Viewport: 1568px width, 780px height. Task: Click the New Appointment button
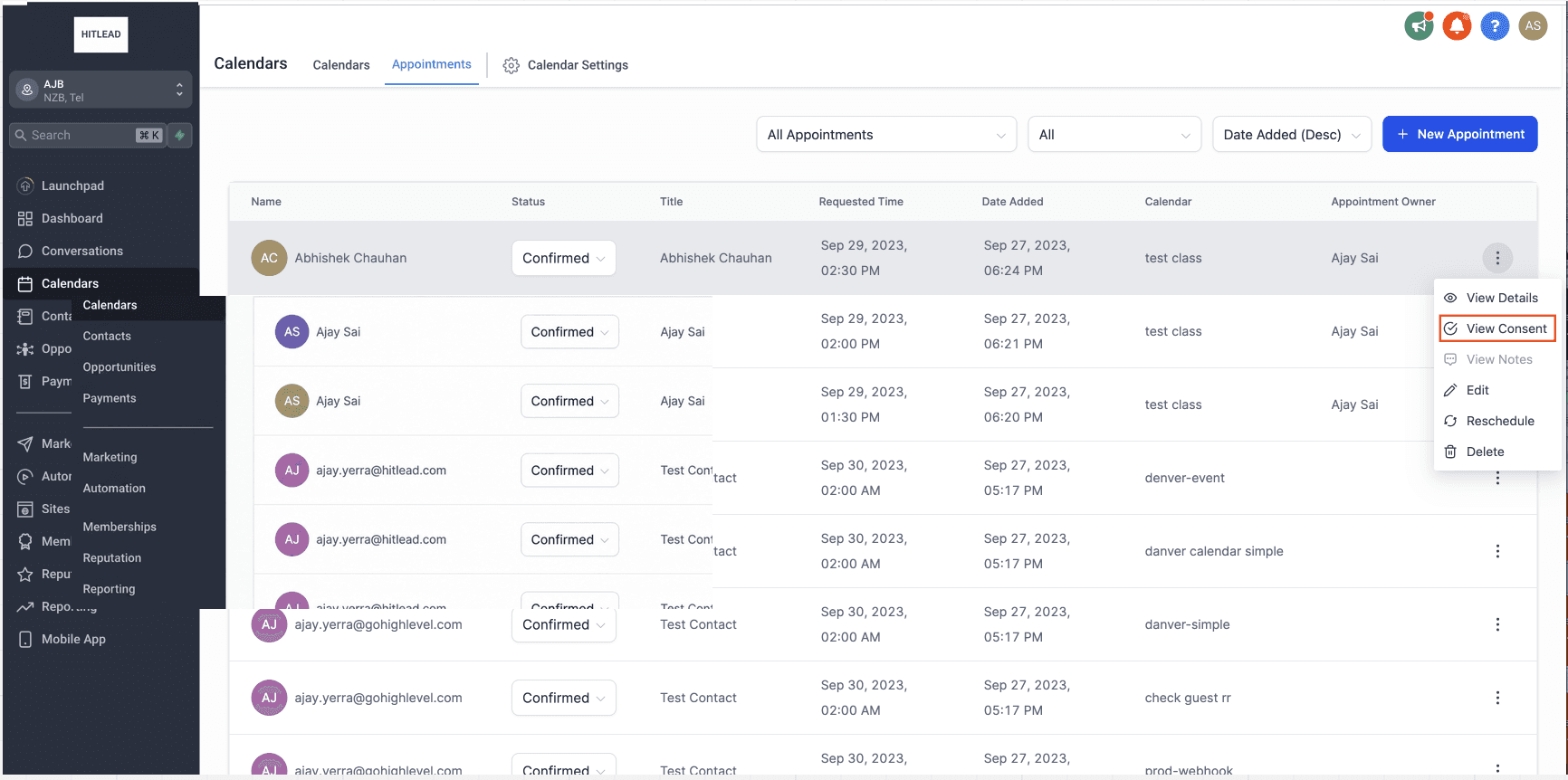click(x=1459, y=134)
